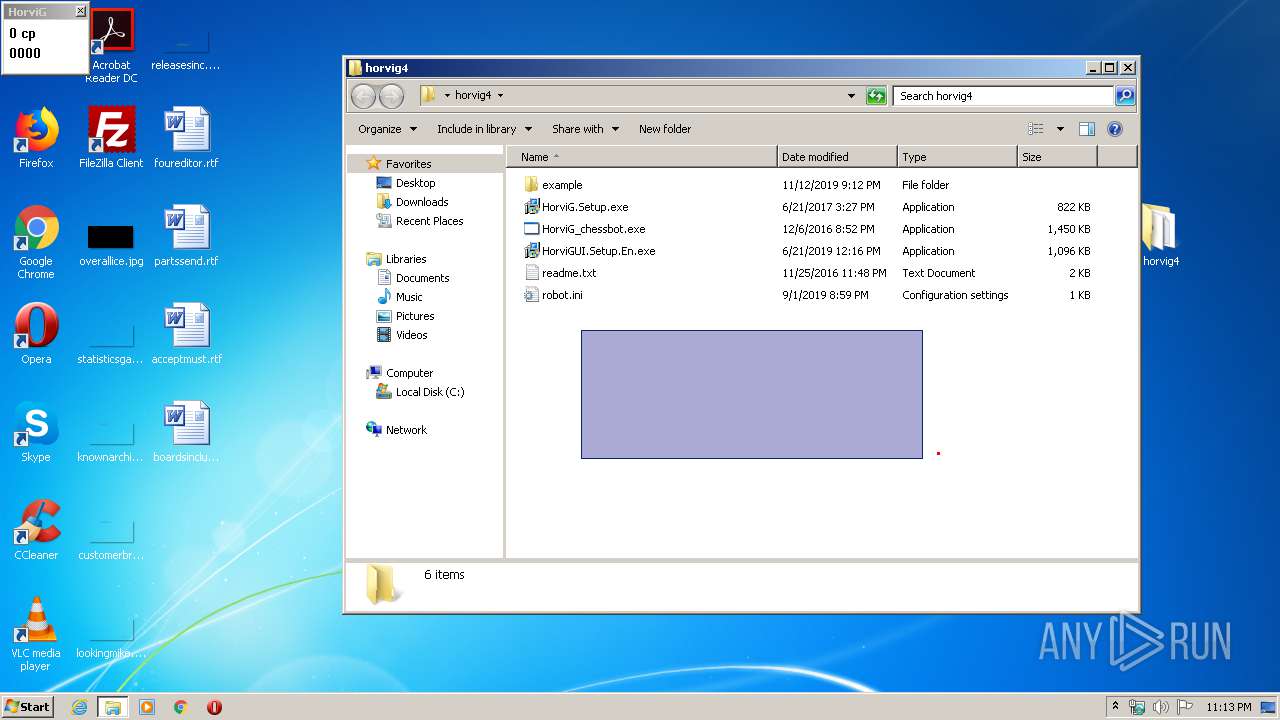Click the Explorer back navigation button
This screenshot has width=1280, height=720.
pos(363,96)
